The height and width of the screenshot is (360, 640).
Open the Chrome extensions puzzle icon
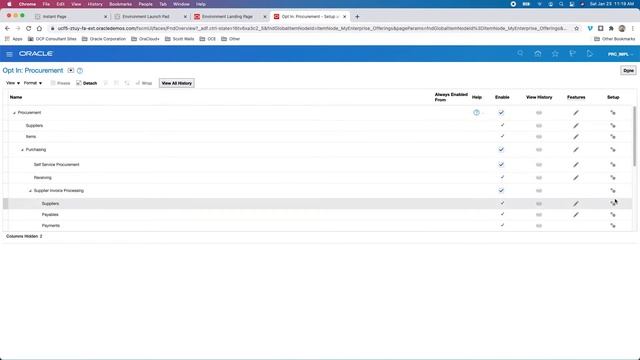point(611,28)
